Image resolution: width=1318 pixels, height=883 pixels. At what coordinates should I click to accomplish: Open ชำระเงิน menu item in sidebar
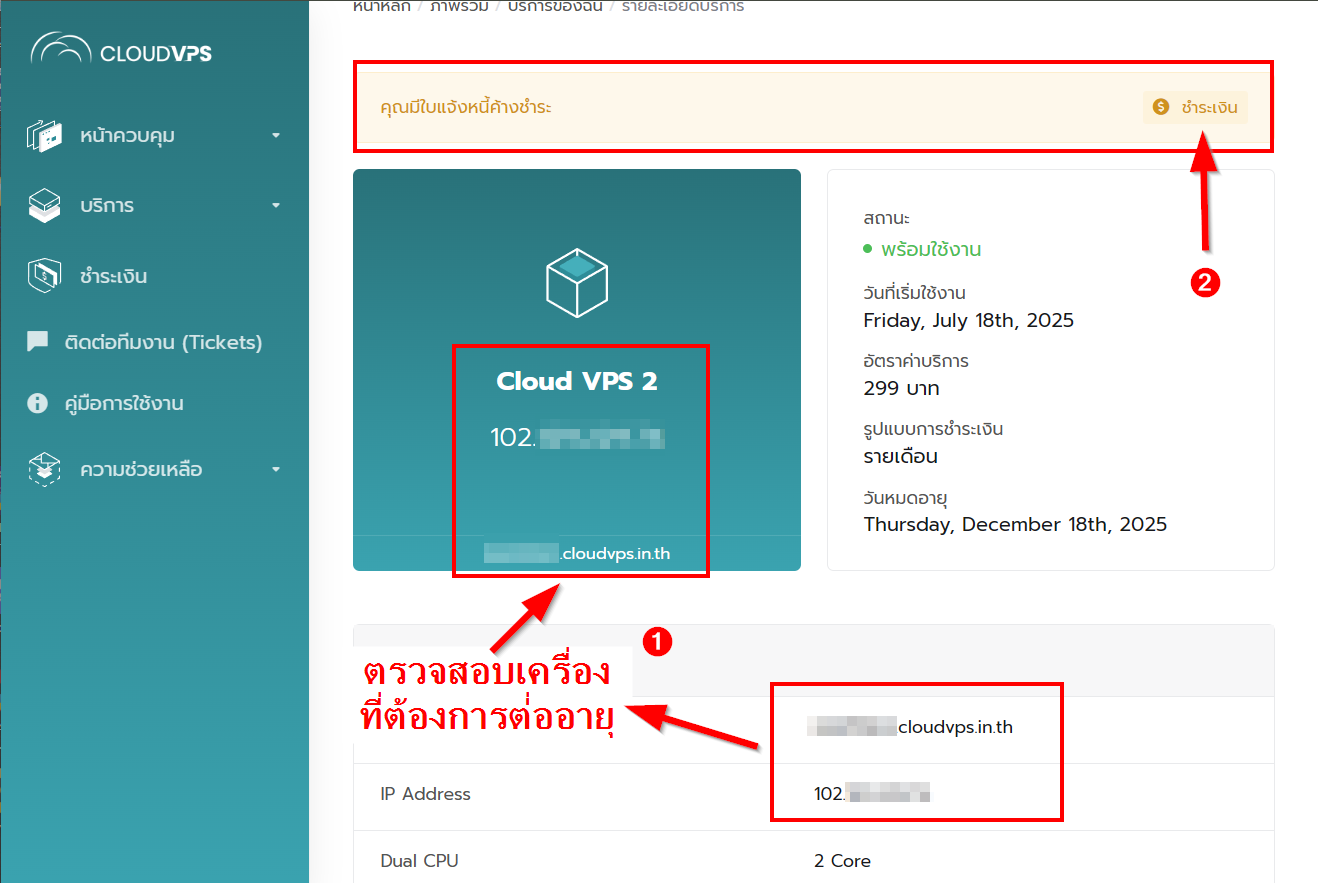[x=113, y=276]
